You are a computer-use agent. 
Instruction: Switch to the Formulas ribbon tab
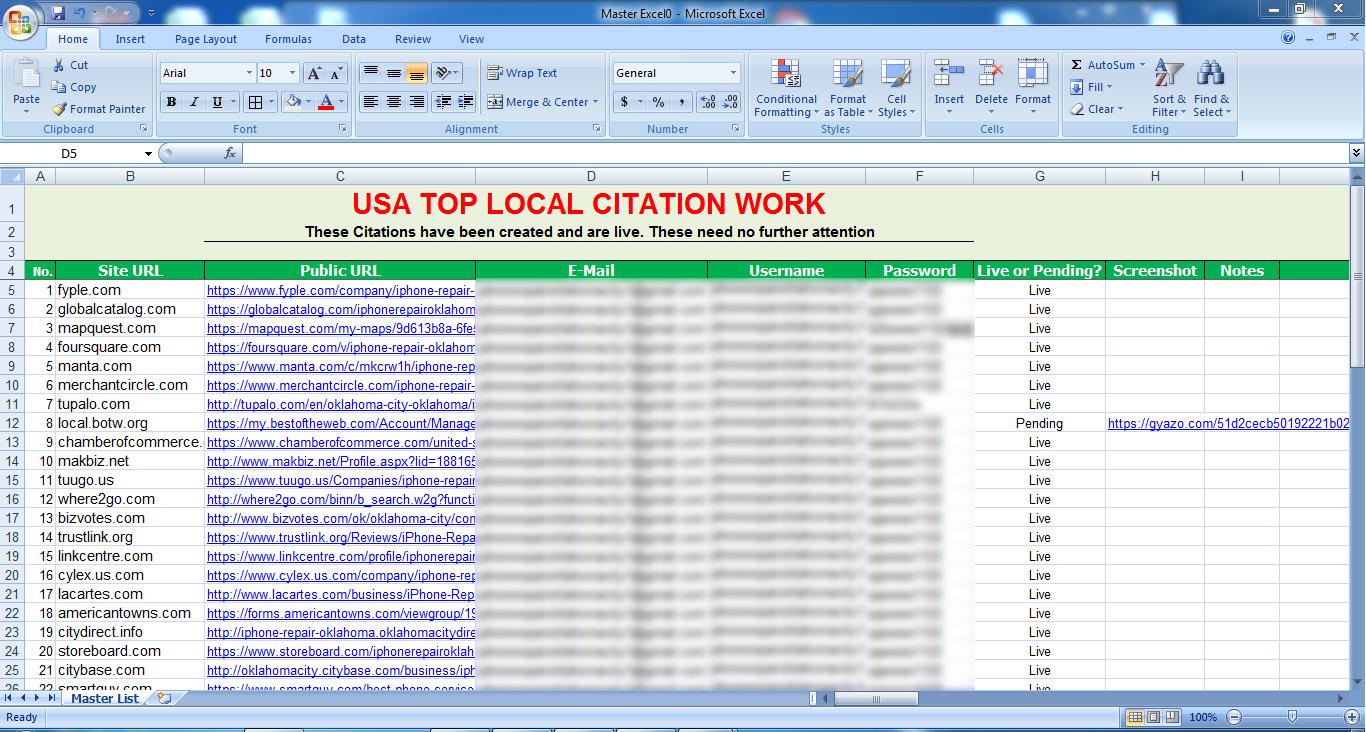point(288,39)
